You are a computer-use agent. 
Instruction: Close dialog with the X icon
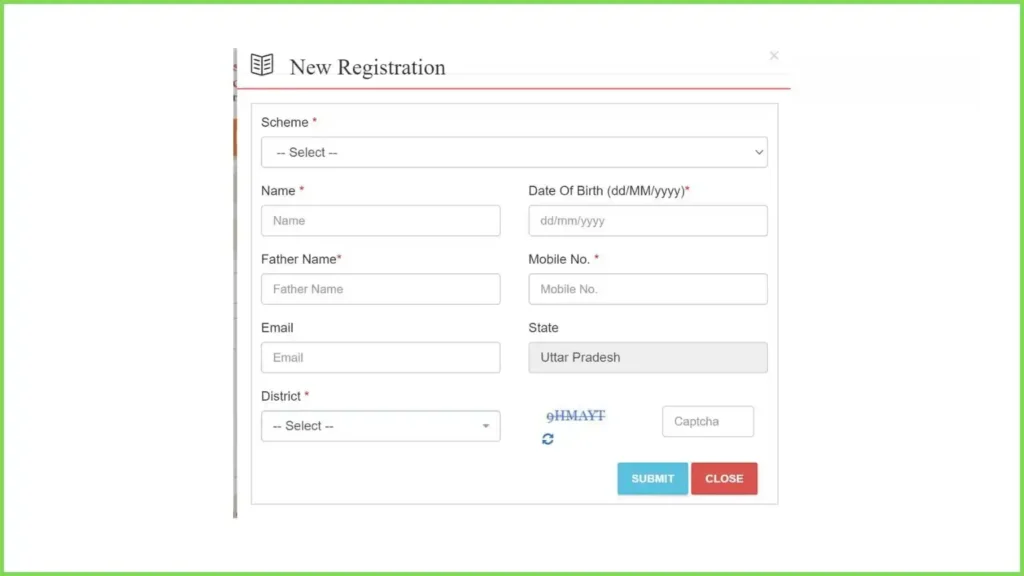click(x=774, y=56)
